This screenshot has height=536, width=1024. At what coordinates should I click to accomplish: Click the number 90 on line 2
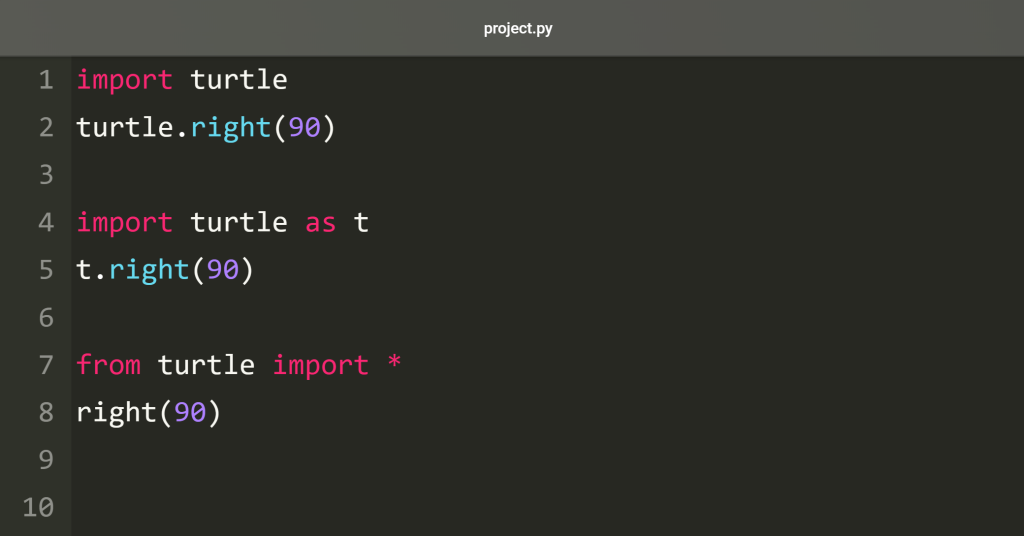click(x=304, y=127)
